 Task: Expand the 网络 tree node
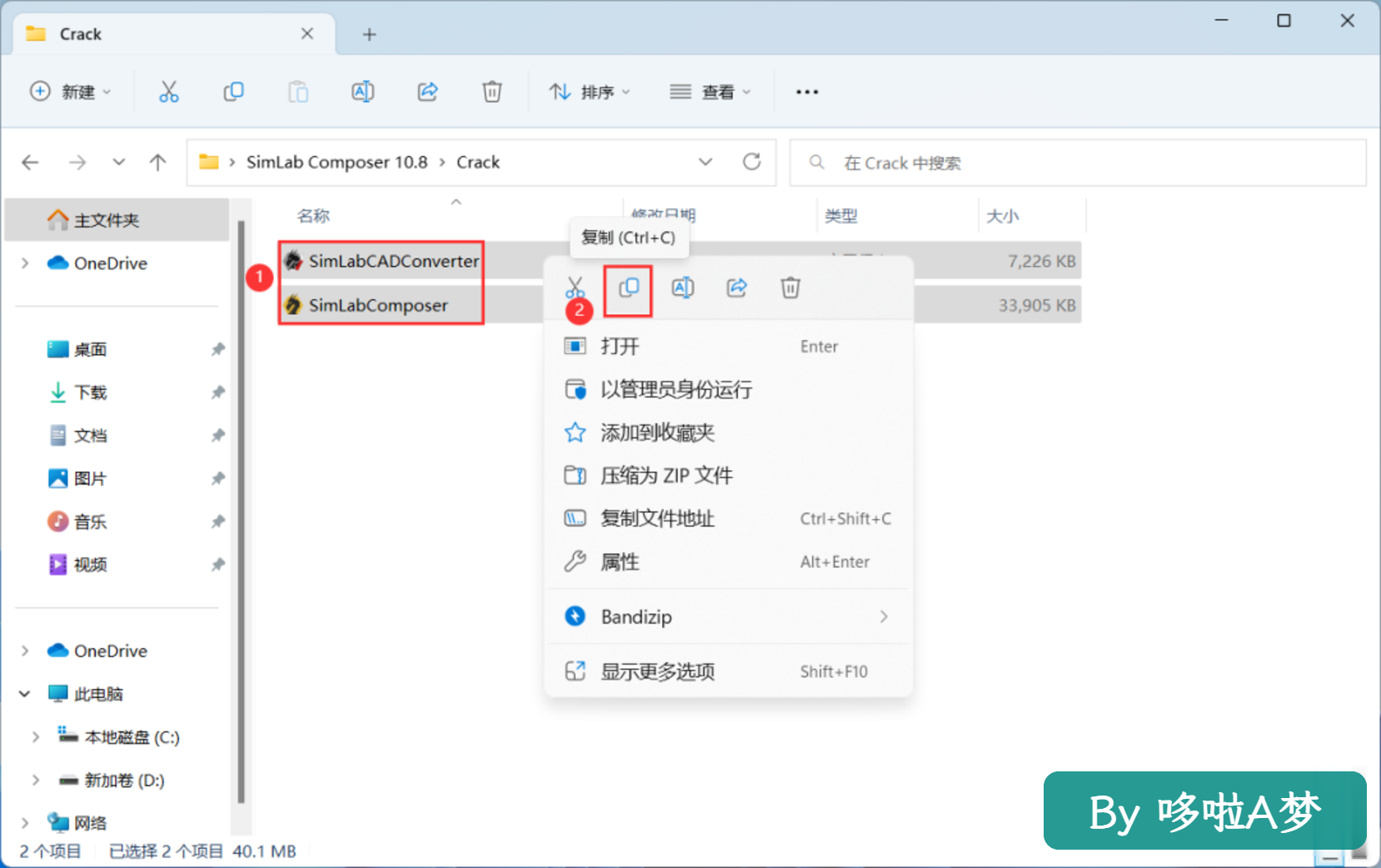pyautogui.click(x=25, y=823)
